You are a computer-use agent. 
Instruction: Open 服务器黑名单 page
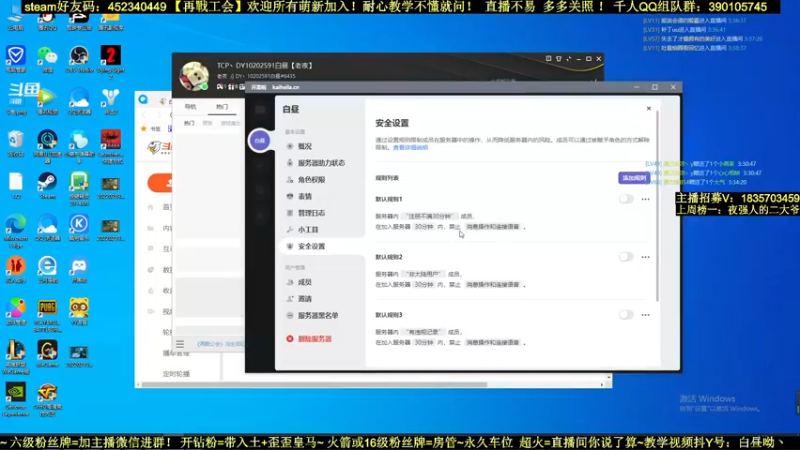pyautogui.click(x=318, y=316)
